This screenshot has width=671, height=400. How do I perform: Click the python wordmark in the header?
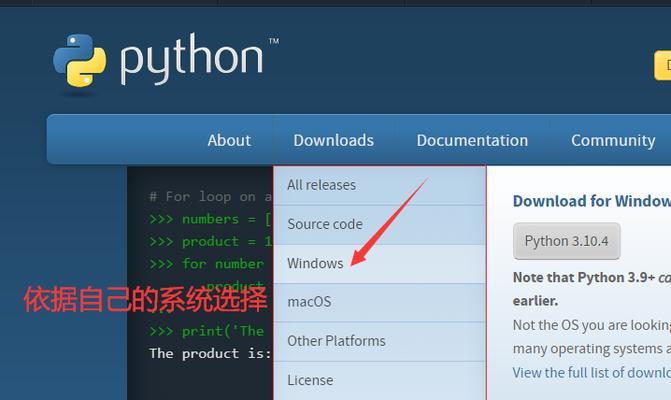pyautogui.click(x=192, y=59)
